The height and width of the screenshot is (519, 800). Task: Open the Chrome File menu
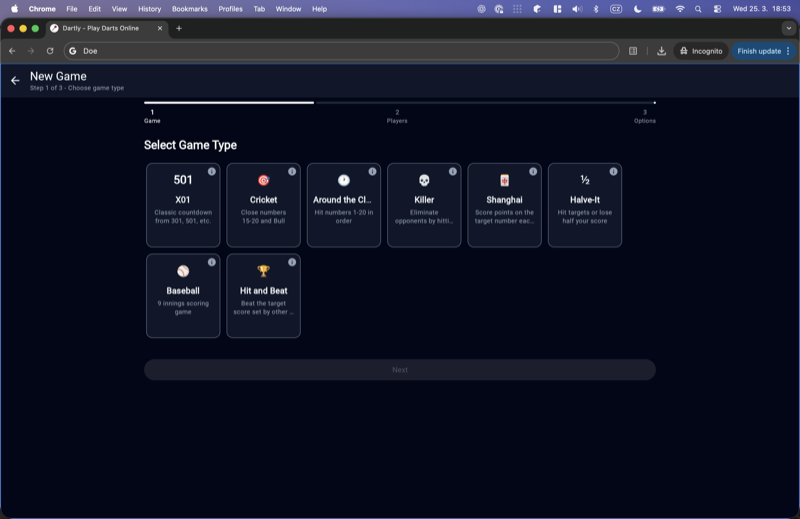coord(72,9)
